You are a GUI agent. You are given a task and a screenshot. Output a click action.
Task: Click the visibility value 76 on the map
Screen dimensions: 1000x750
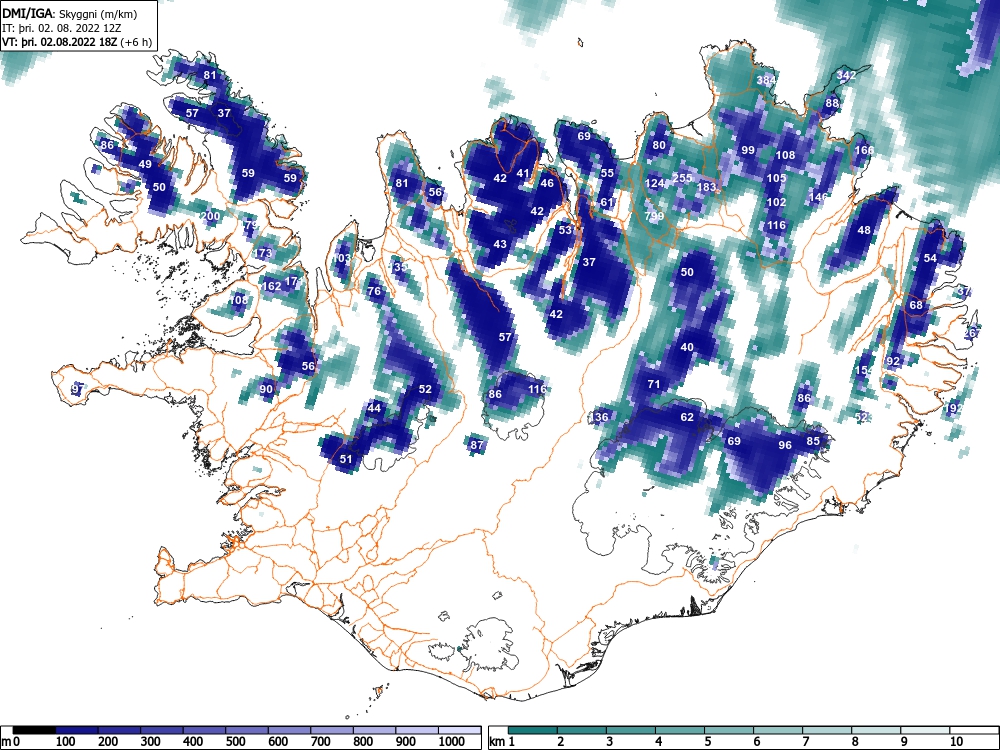click(374, 291)
